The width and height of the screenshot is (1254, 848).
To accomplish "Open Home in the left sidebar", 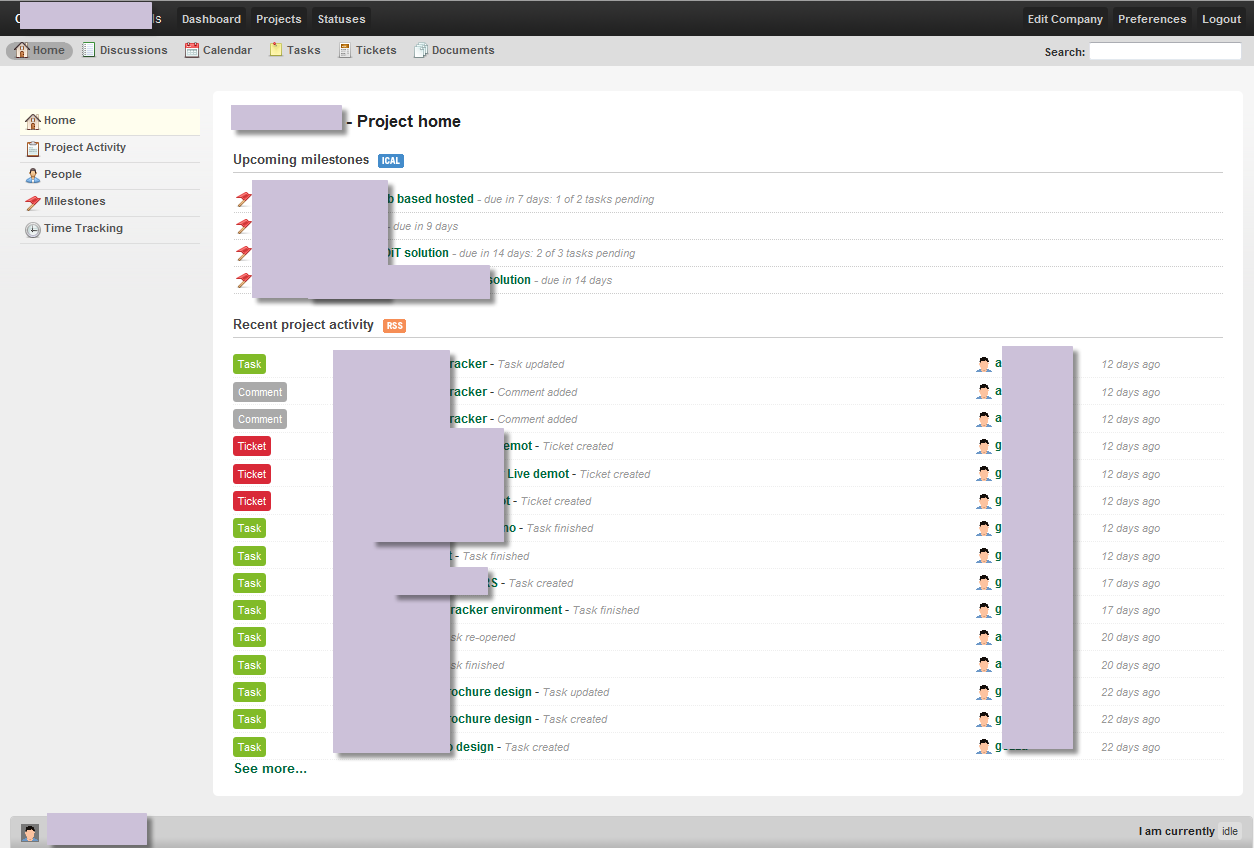I will 110,121.
